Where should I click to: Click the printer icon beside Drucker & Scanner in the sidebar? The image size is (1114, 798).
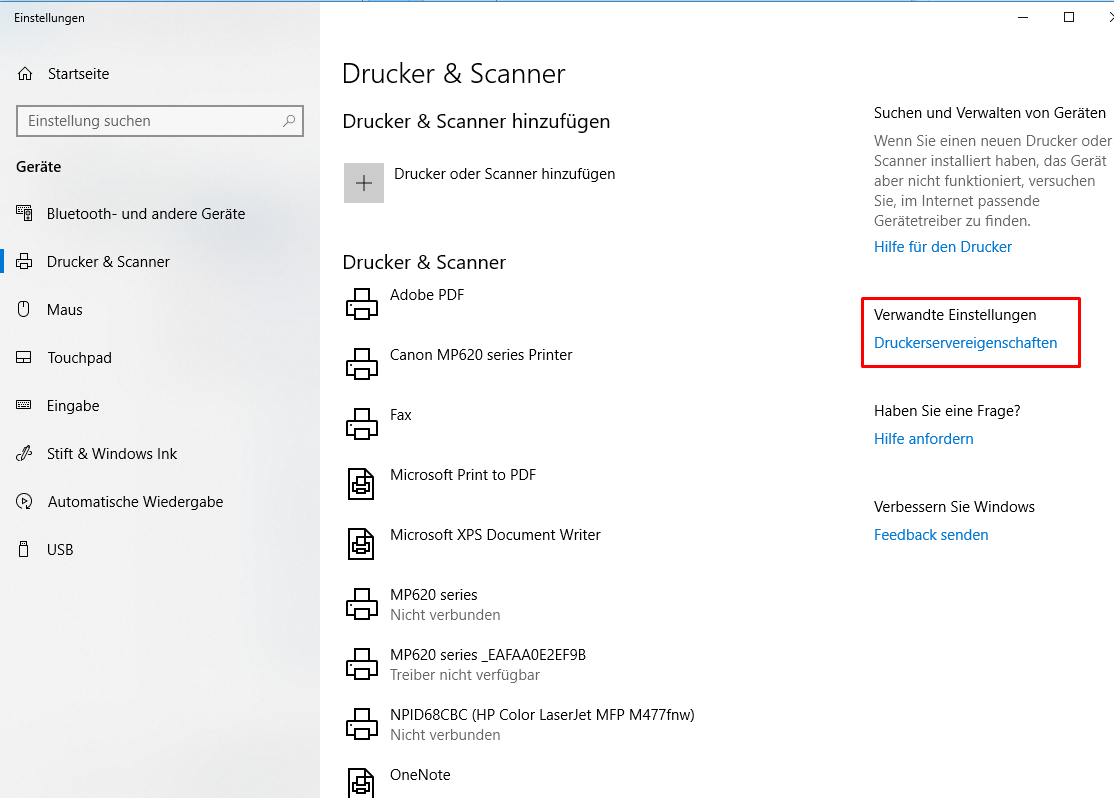[x=24, y=261]
